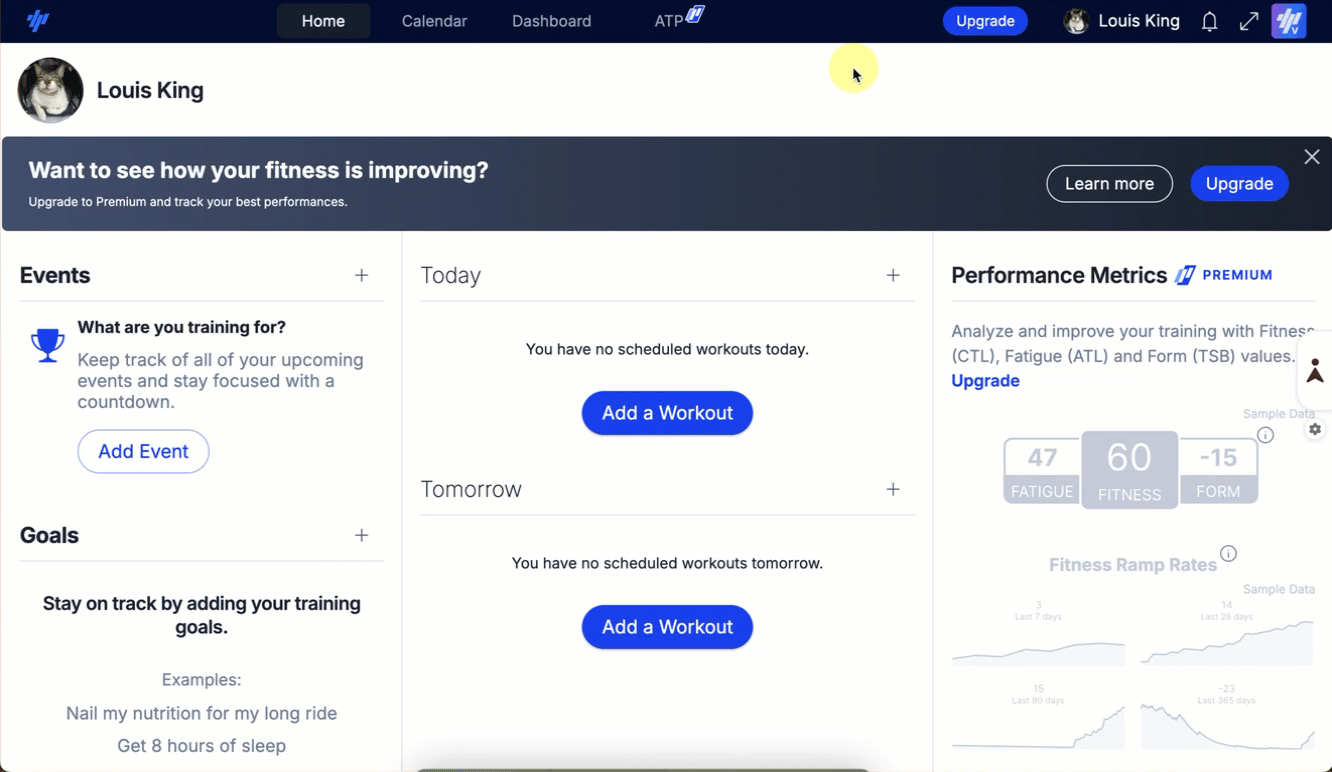Add a new event with plus icon

(362, 275)
